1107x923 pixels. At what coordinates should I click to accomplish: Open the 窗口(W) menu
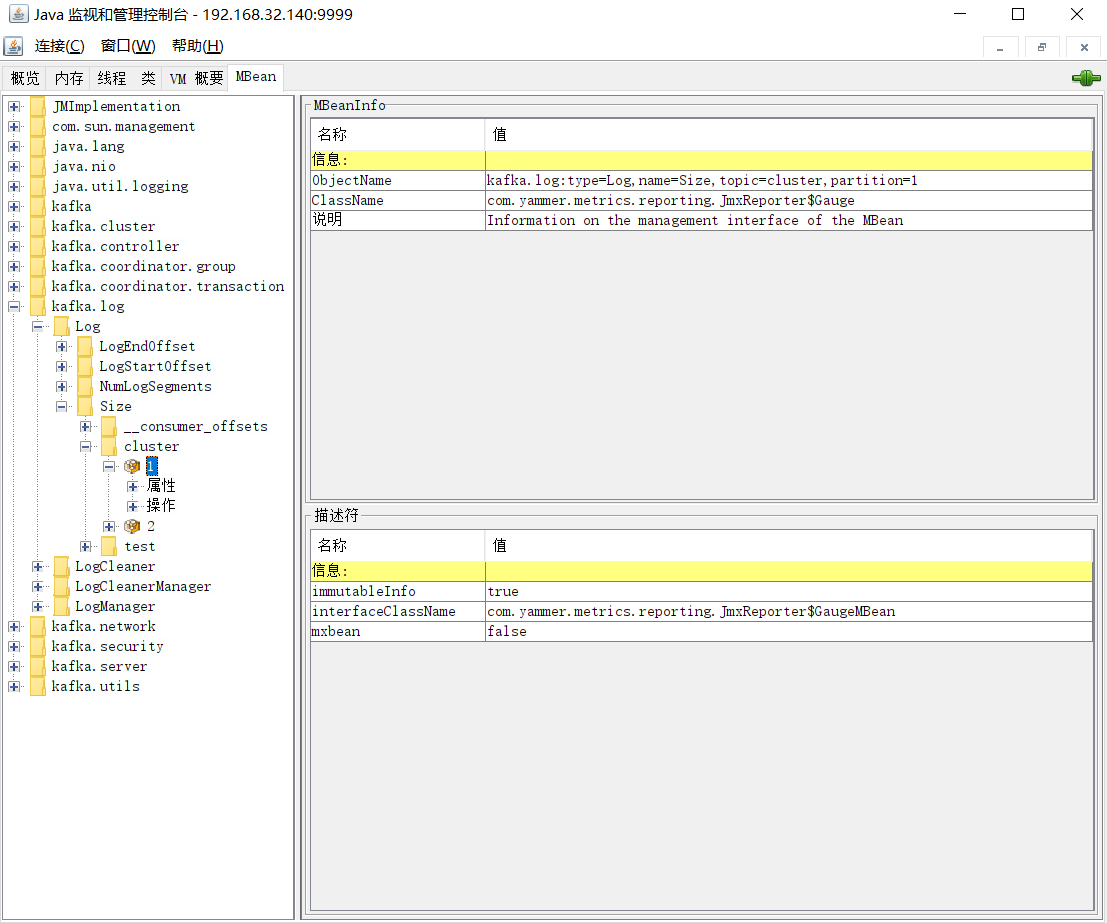(128, 46)
